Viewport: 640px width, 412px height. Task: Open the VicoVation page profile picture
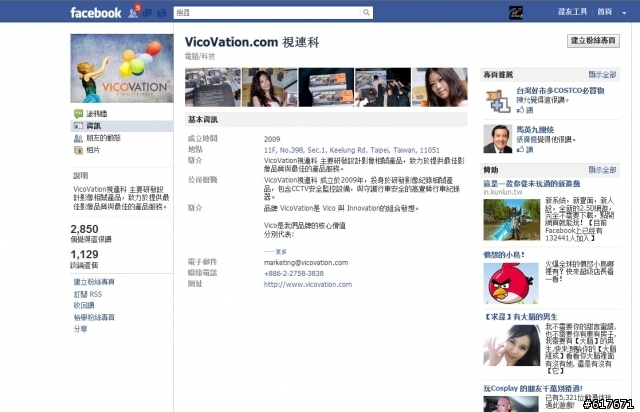pyautogui.click(x=122, y=68)
